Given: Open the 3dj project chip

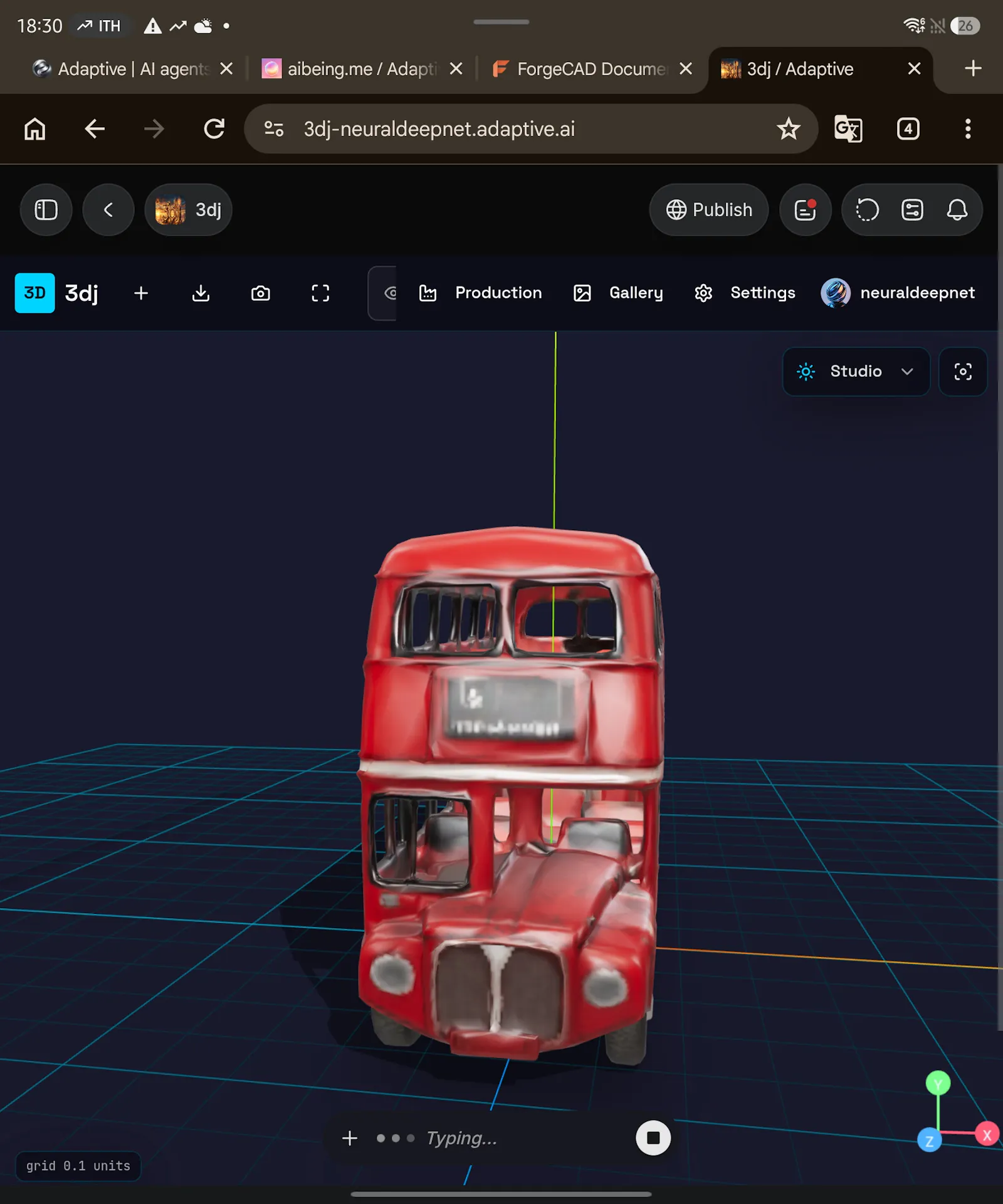Looking at the screenshot, I should pos(189,210).
